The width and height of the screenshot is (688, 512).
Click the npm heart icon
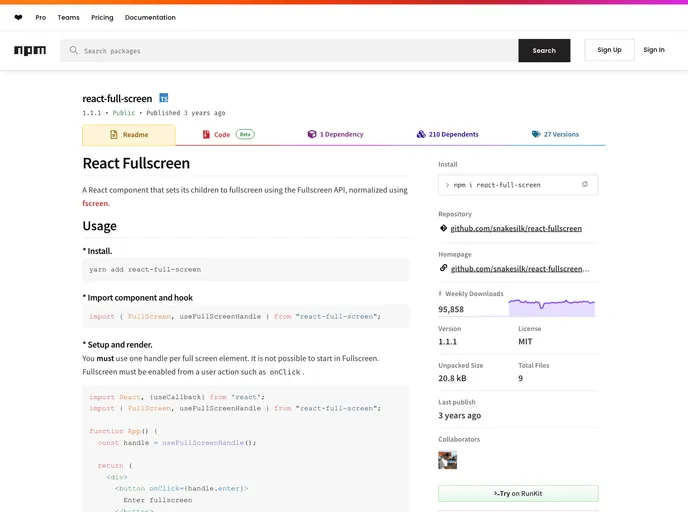pyautogui.click(x=18, y=18)
